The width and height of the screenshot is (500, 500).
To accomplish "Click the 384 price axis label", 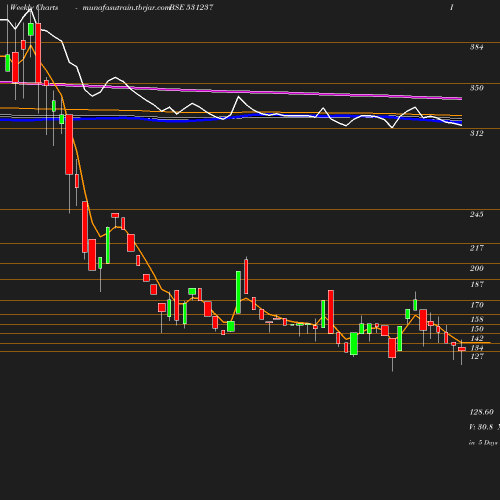I will coord(476,47).
